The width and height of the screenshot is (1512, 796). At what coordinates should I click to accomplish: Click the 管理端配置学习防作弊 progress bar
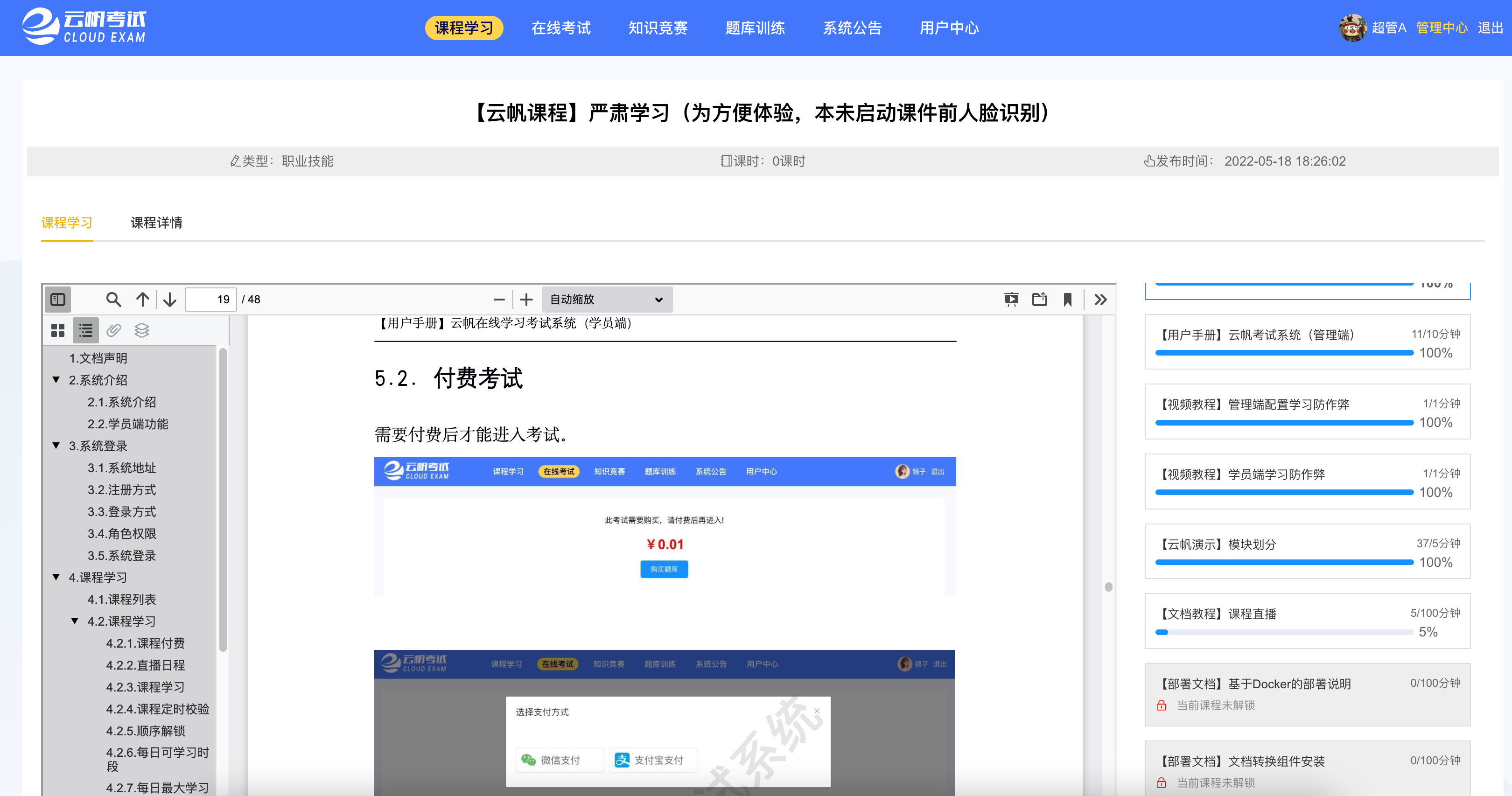click(x=1284, y=423)
